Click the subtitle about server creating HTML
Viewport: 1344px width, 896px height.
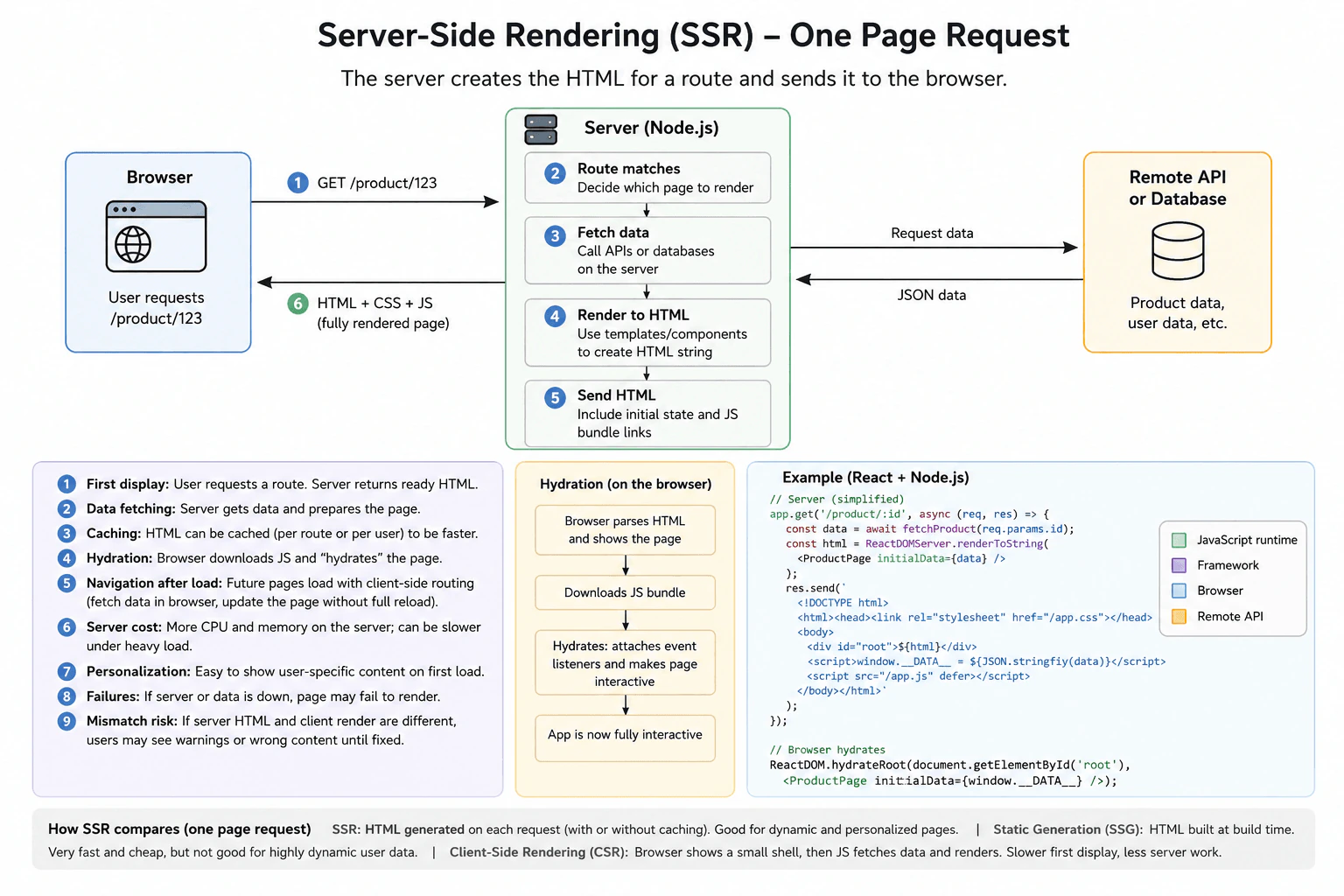(674, 79)
